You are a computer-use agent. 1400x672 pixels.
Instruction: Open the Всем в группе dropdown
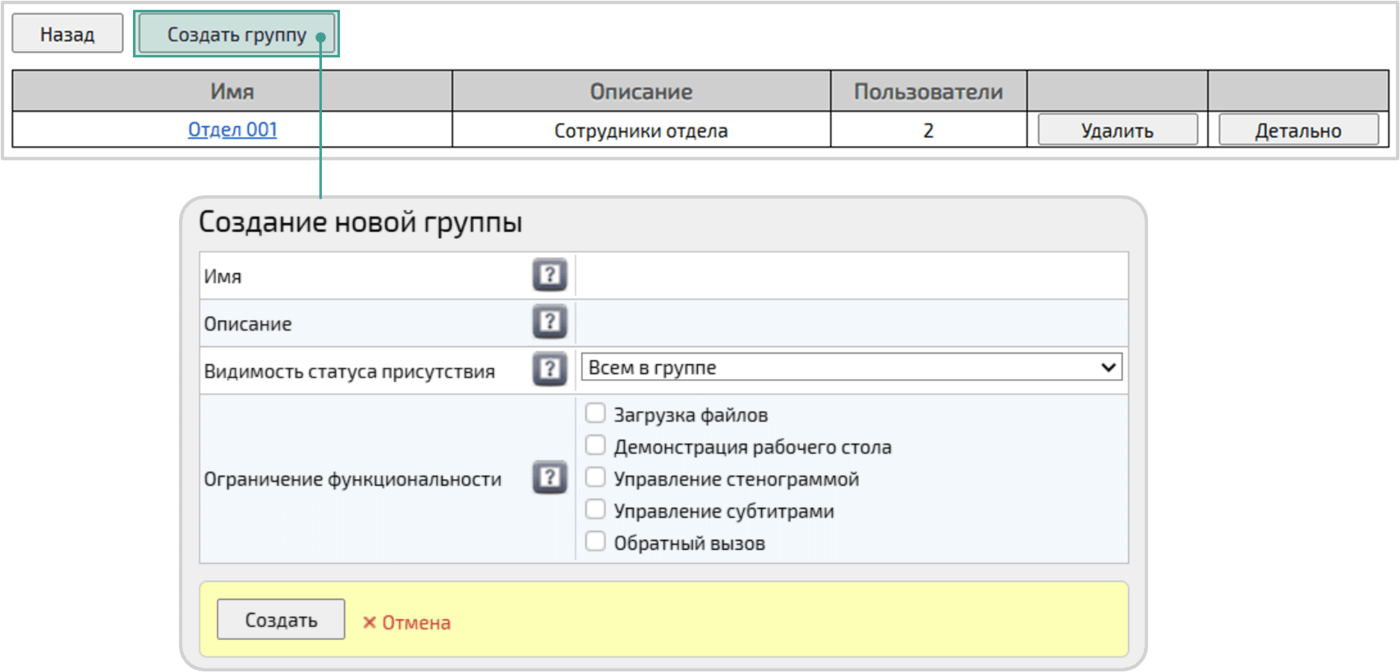850,366
